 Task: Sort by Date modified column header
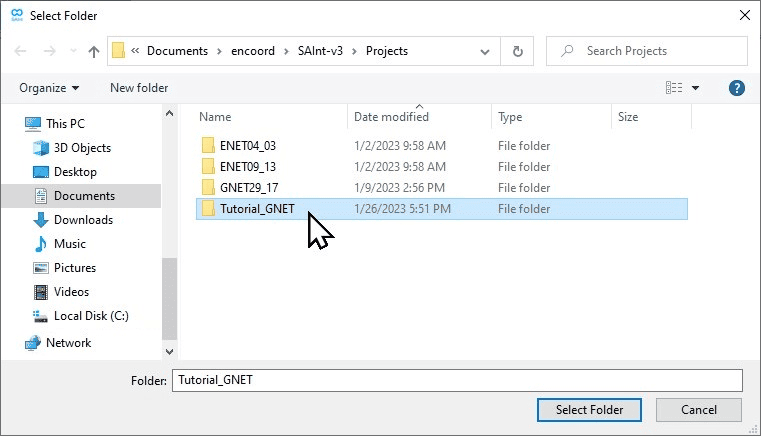point(391,117)
